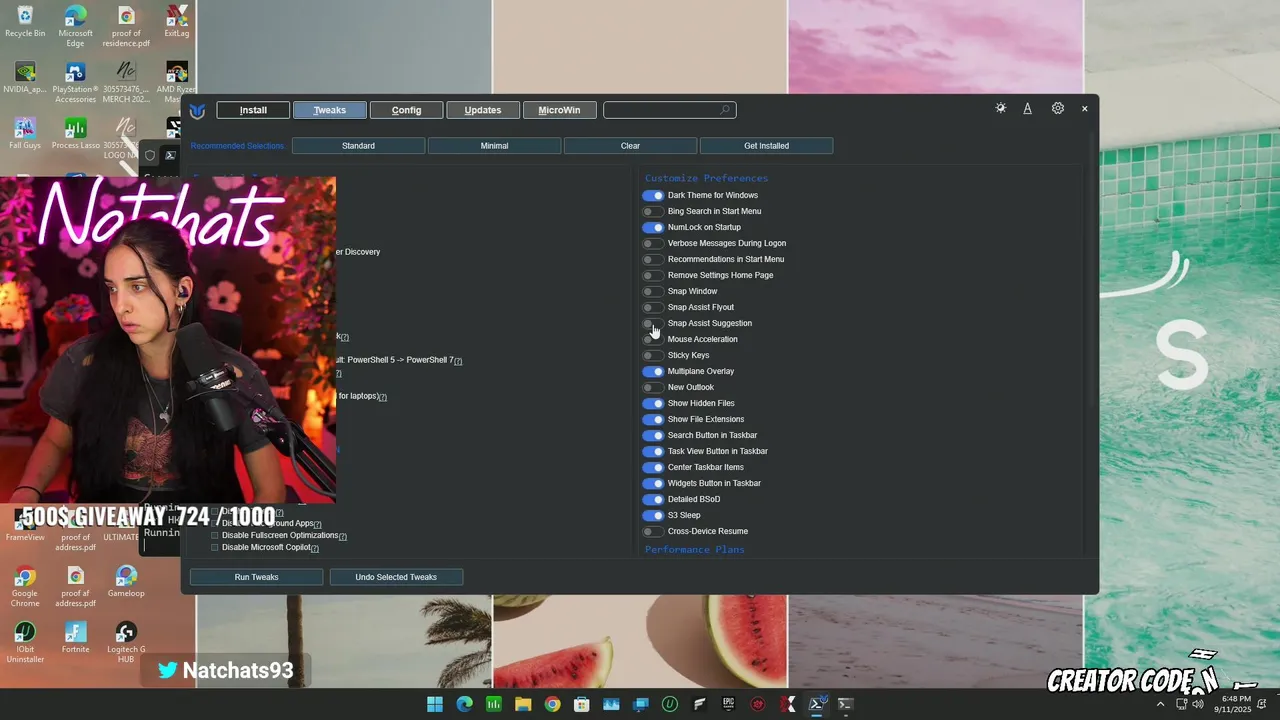This screenshot has height=720, width=1280.
Task: Click Undo Selected Tweaks button
Action: 396,577
